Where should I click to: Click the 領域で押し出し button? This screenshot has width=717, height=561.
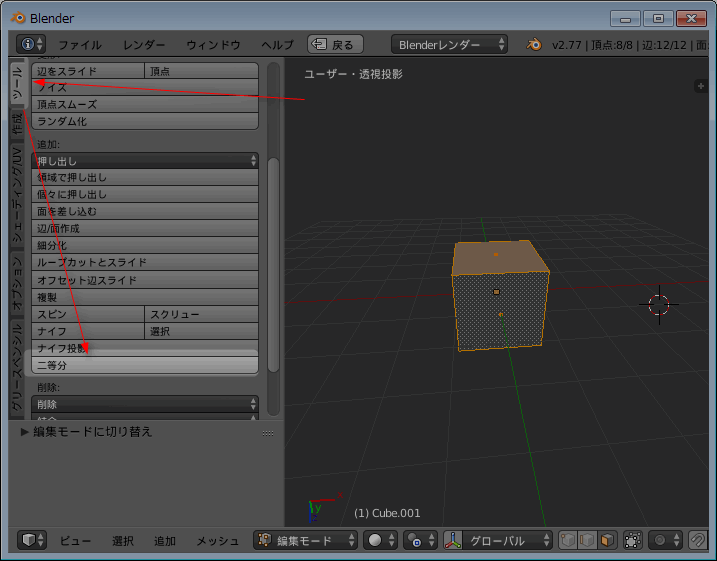(x=145, y=177)
